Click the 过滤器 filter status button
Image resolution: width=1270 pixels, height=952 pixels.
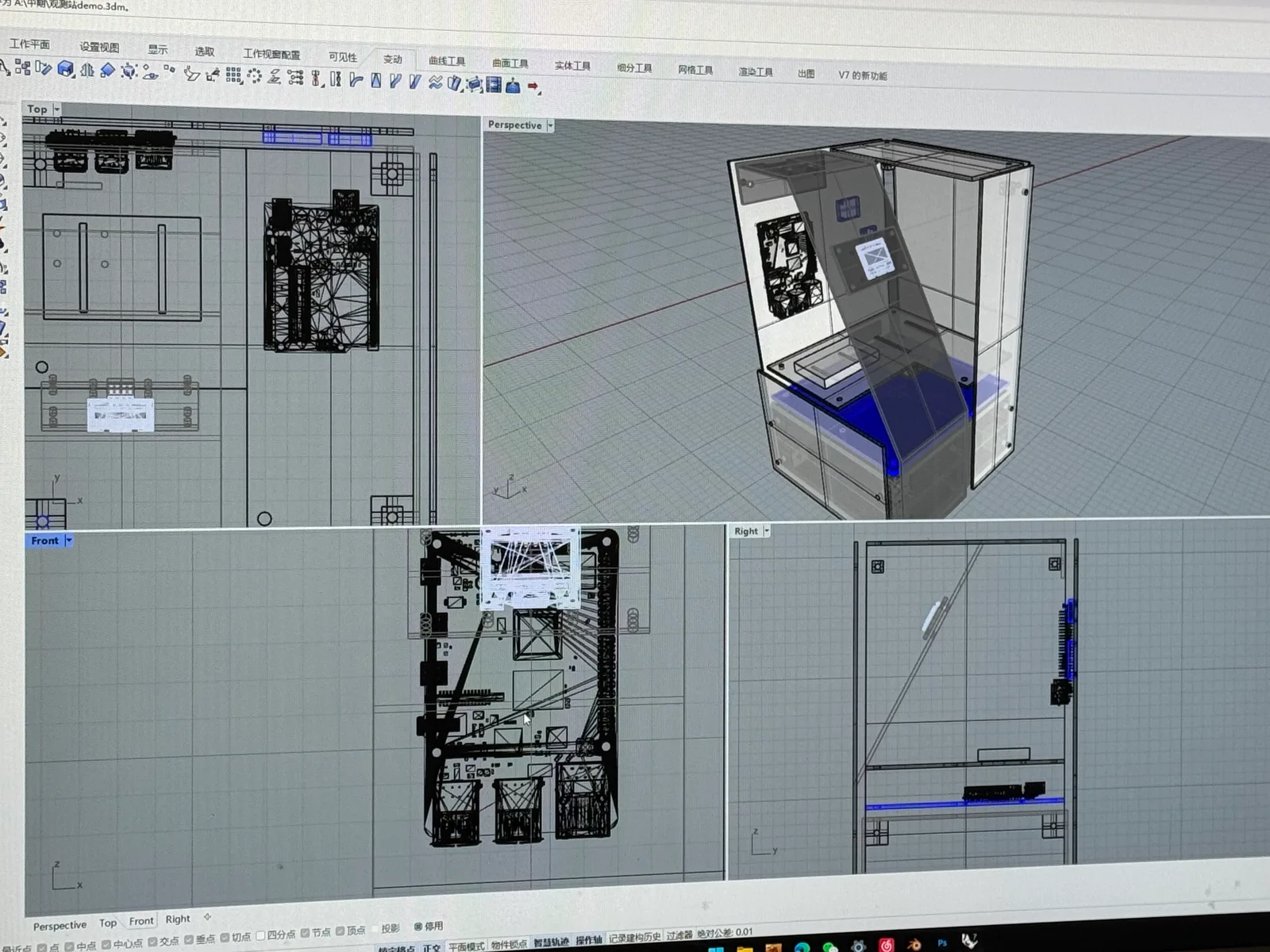pos(679,935)
